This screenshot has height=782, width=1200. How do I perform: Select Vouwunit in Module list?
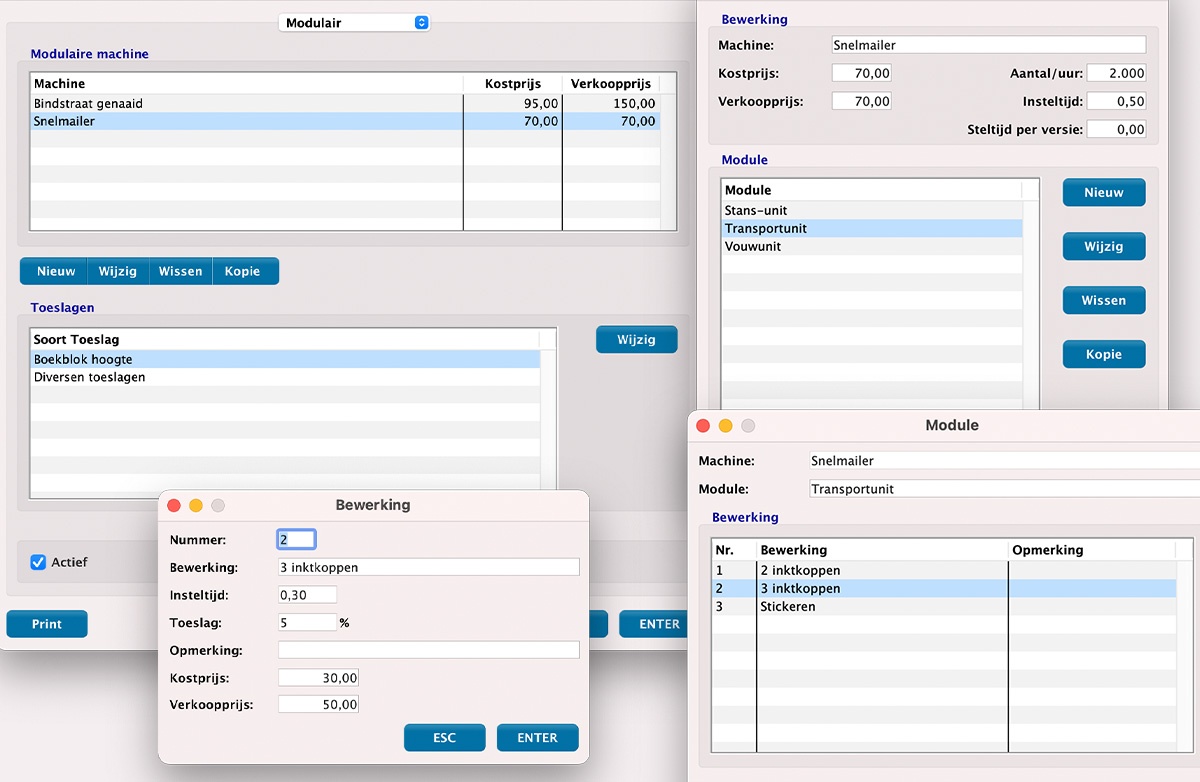pos(872,246)
